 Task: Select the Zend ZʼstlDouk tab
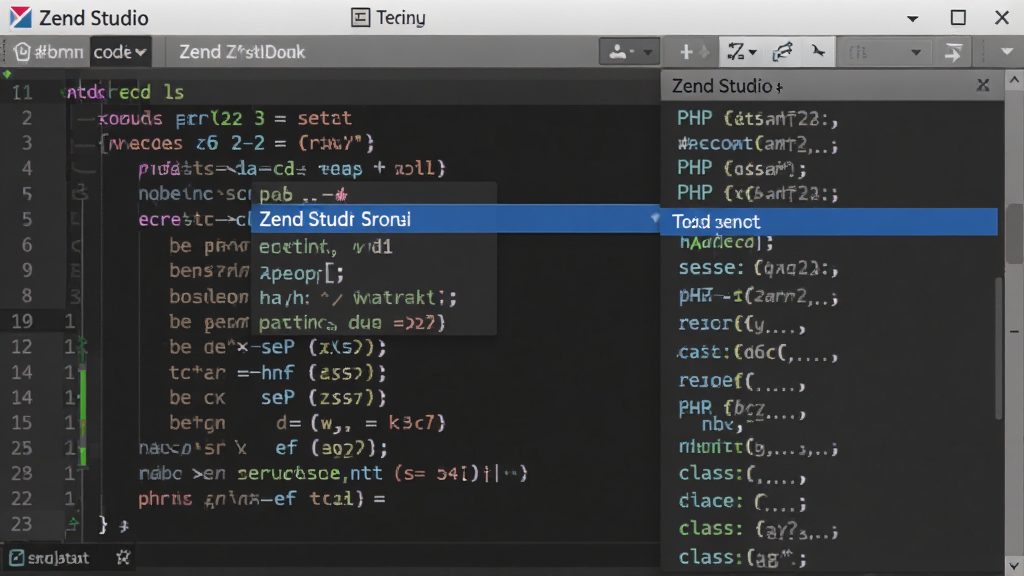pyautogui.click(x=242, y=52)
